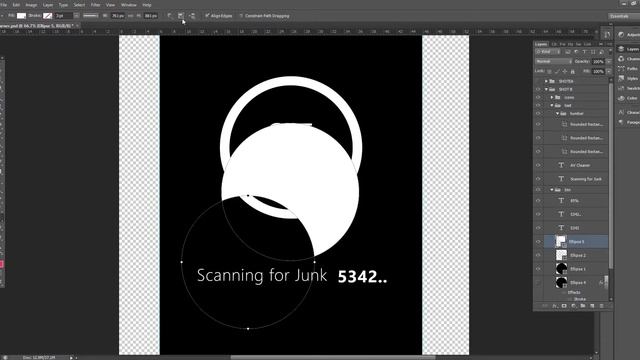Open the path arrangement icon in options bar
Screen dimensions: 640x360
(x=192, y=16)
